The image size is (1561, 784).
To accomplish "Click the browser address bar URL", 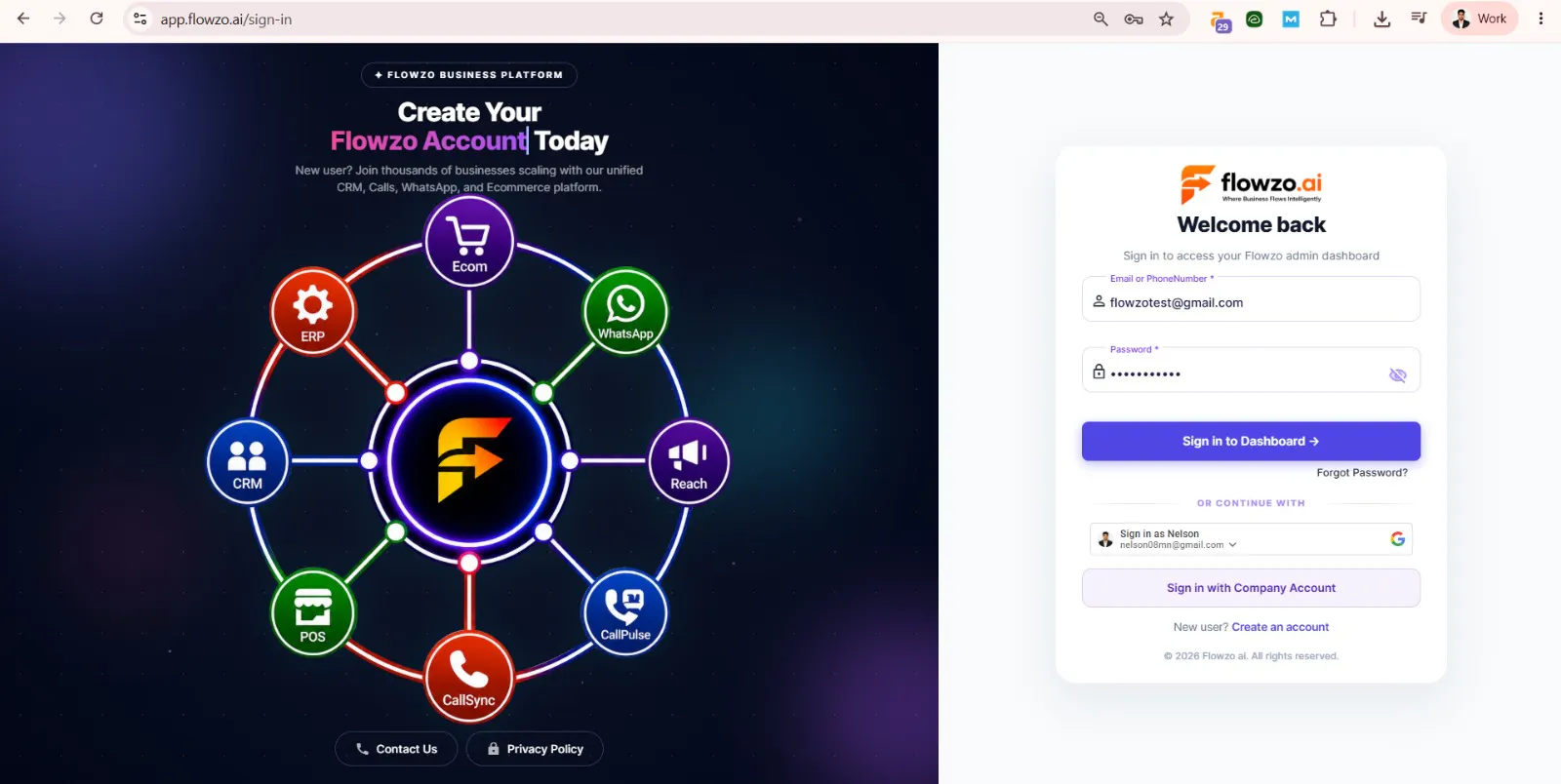I will click(x=226, y=19).
